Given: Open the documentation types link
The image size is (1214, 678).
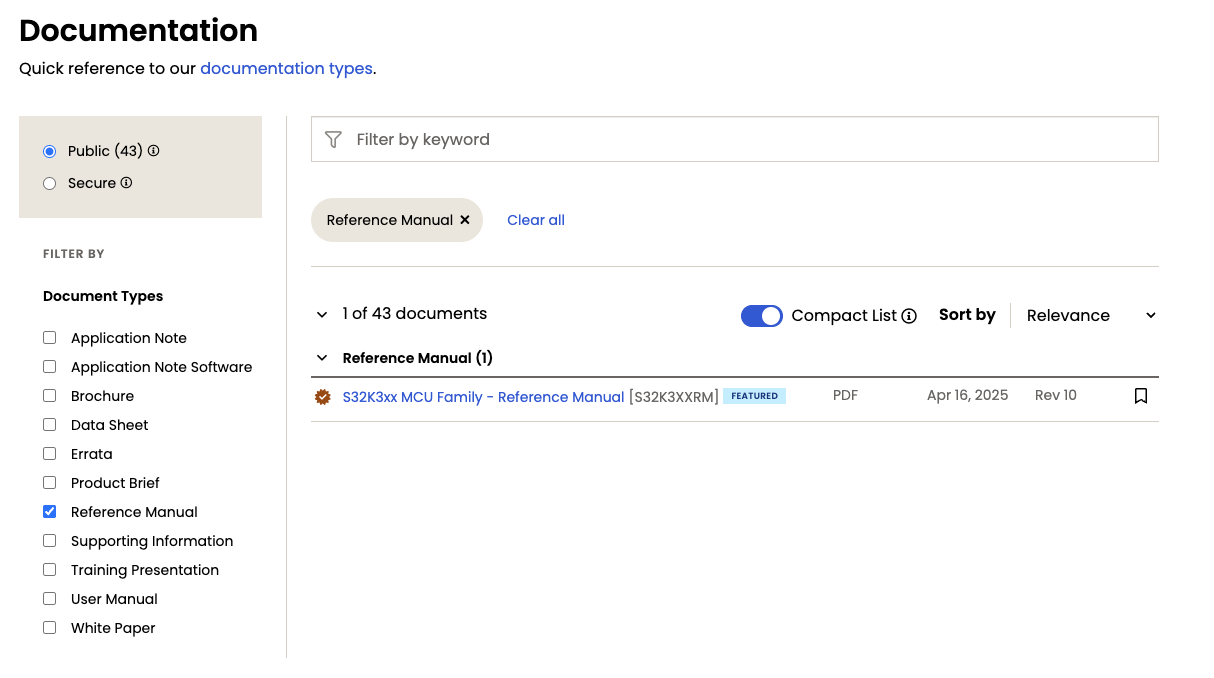Looking at the screenshot, I should pyautogui.click(x=286, y=69).
